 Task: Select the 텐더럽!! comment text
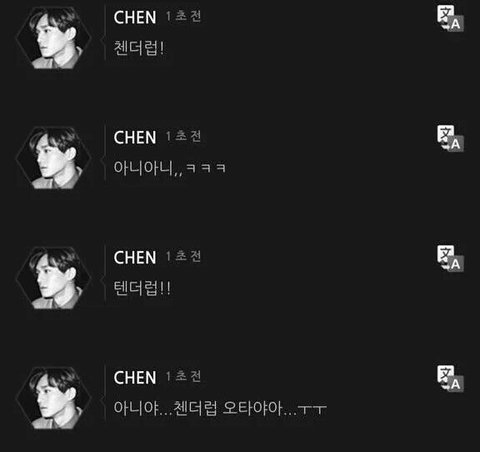142,288
